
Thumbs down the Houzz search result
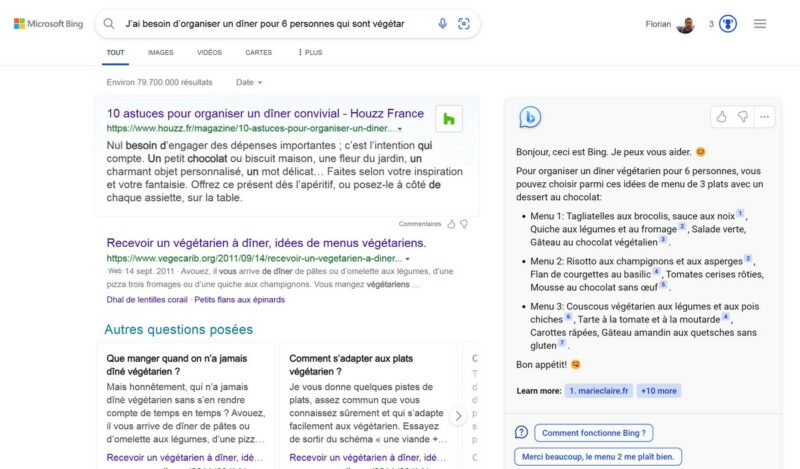[464, 224]
